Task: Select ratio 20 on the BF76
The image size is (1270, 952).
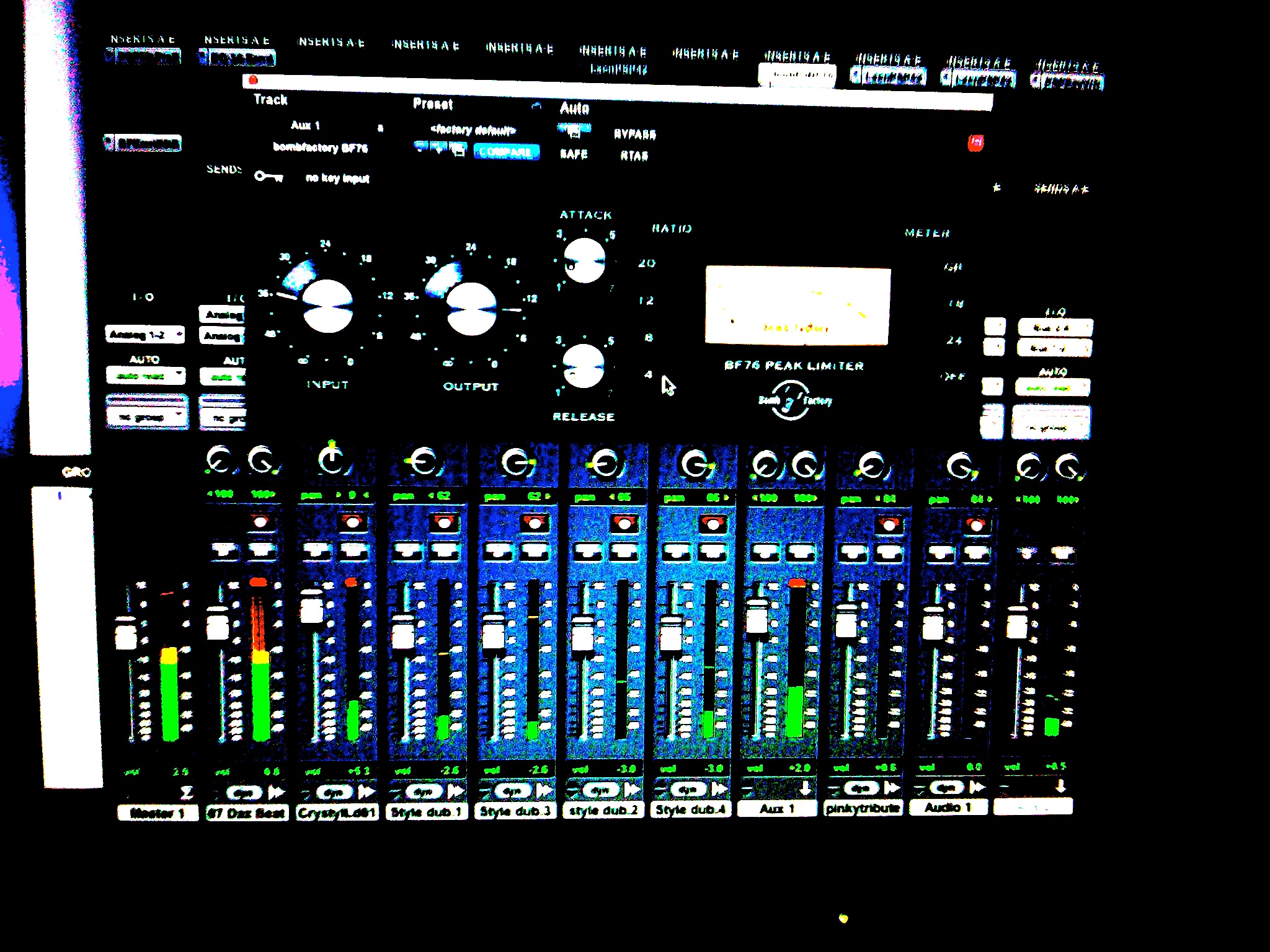Action: (x=647, y=263)
